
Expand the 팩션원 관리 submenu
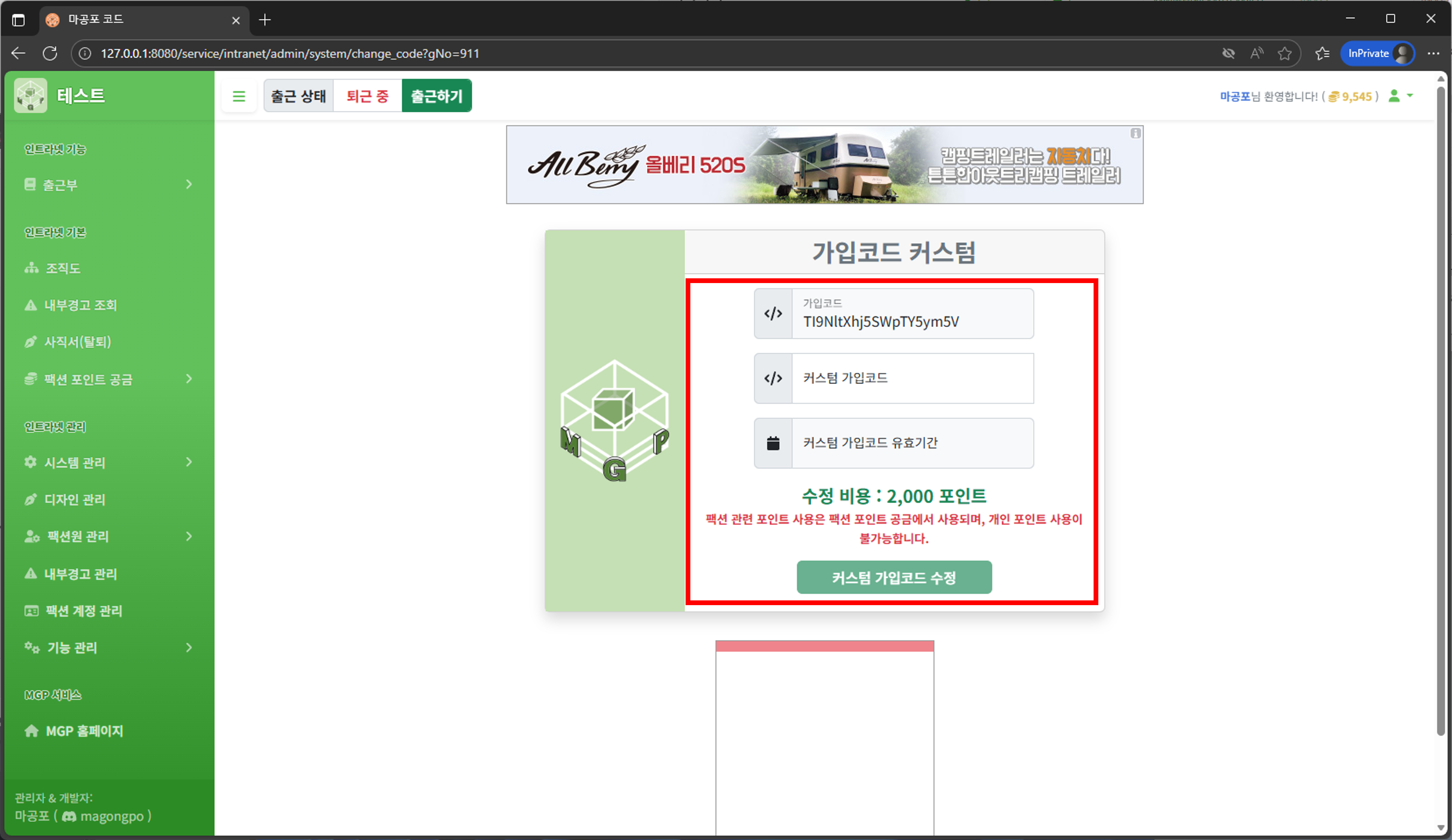(188, 536)
